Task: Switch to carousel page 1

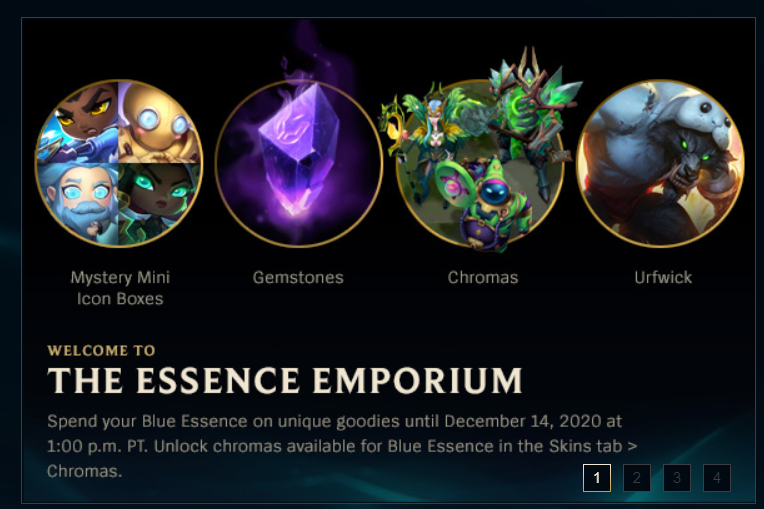Action: [597, 478]
